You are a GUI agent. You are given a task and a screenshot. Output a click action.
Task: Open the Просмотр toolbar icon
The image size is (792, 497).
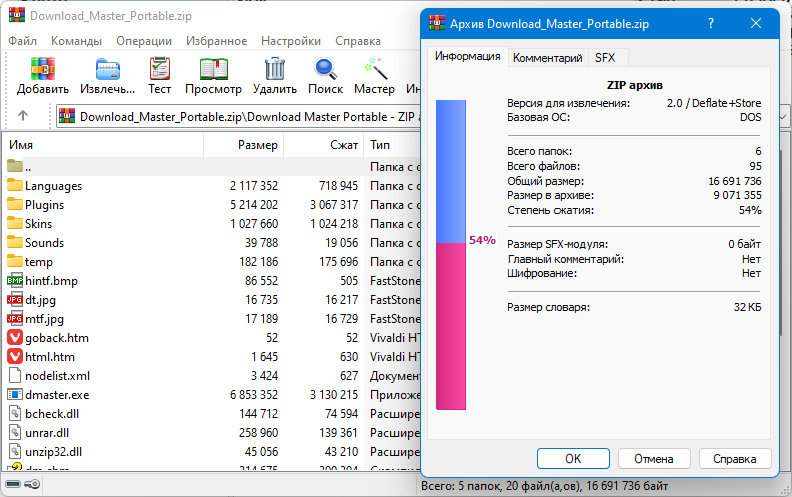coord(213,69)
